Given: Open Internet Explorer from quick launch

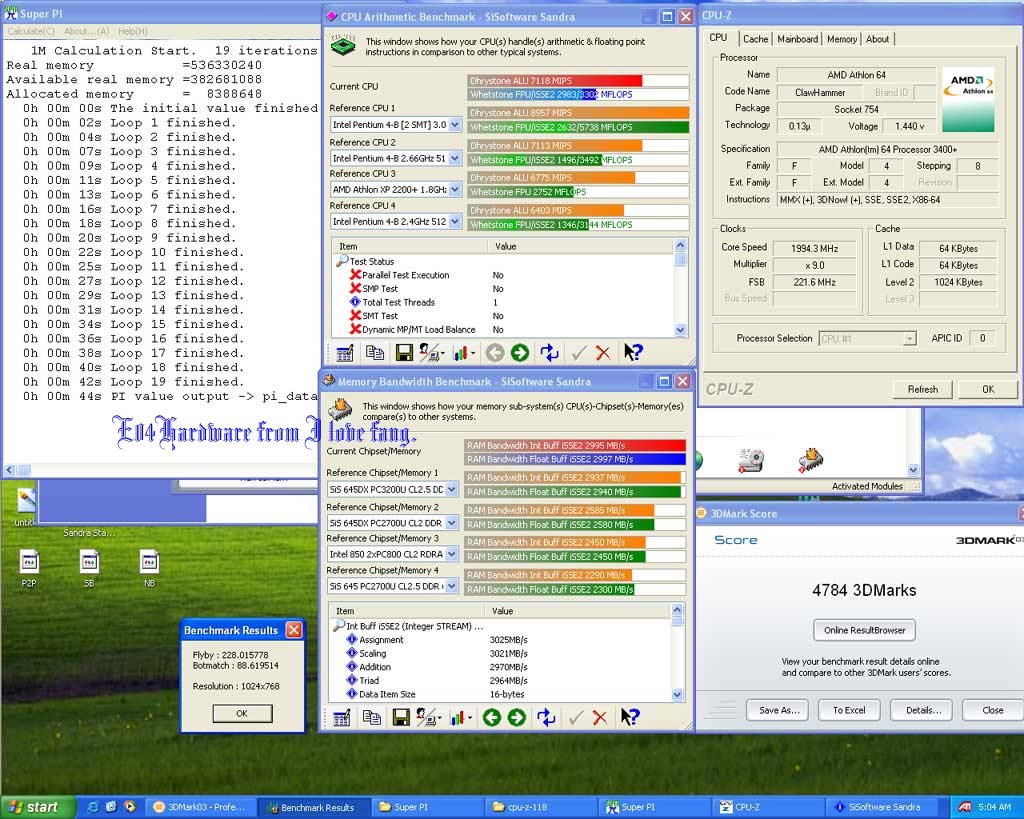Looking at the screenshot, I should click(x=92, y=807).
